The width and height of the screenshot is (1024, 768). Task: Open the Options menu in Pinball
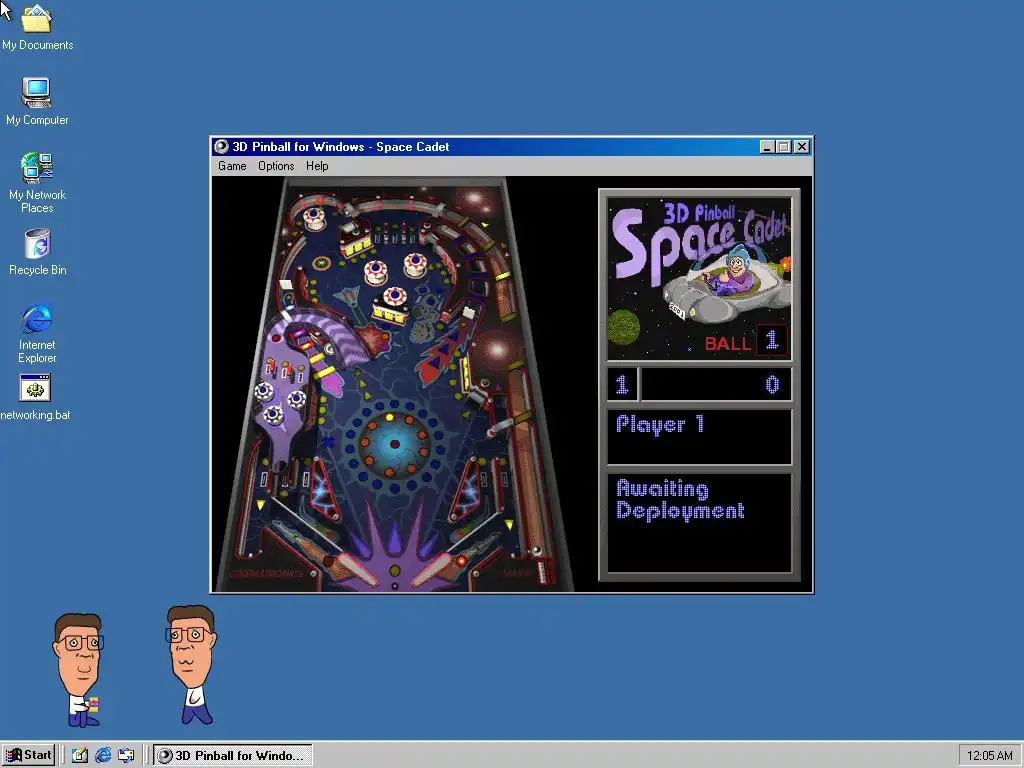coord(276,166)
